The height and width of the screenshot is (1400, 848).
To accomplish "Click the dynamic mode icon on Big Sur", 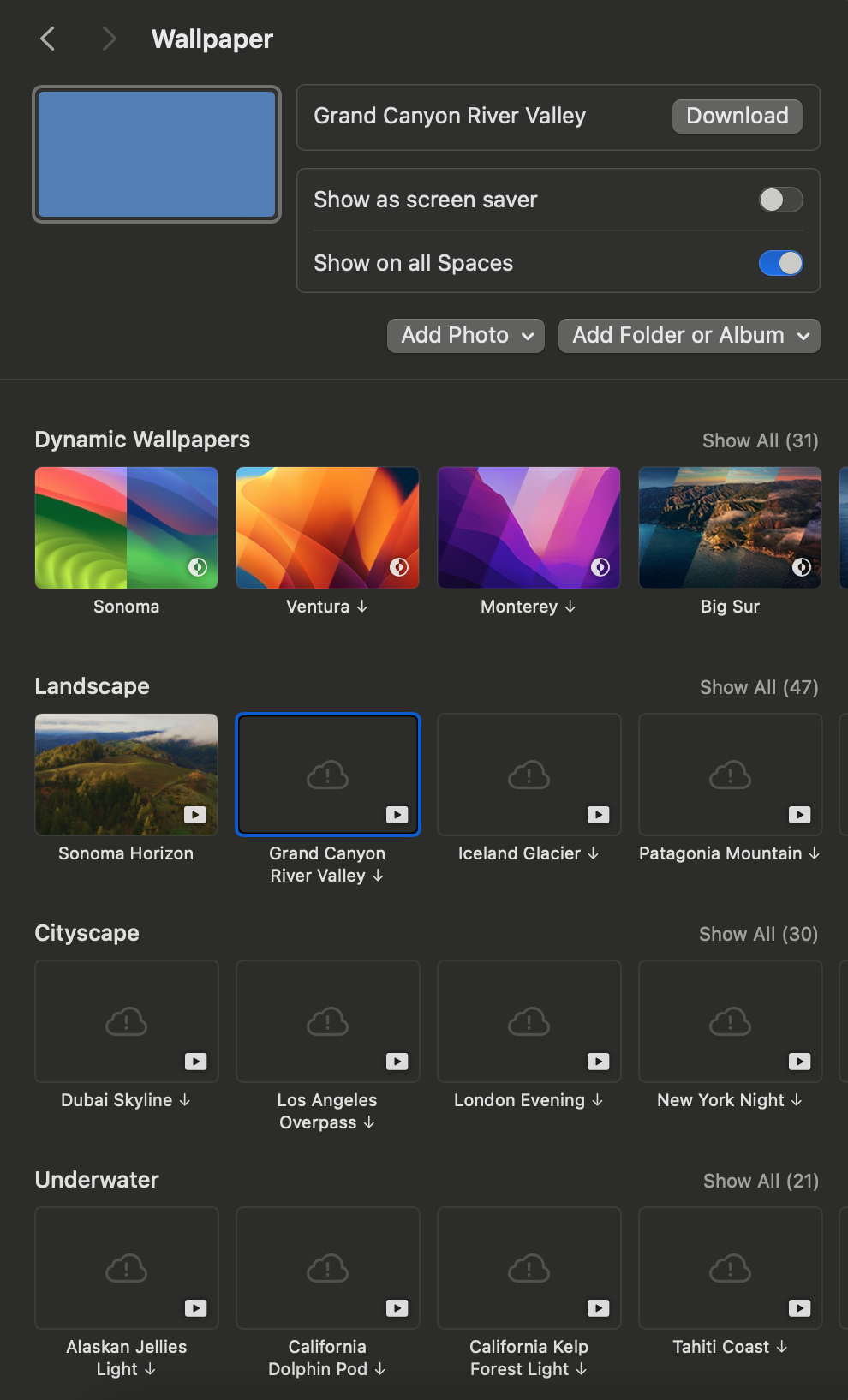I will click(802, 567).
